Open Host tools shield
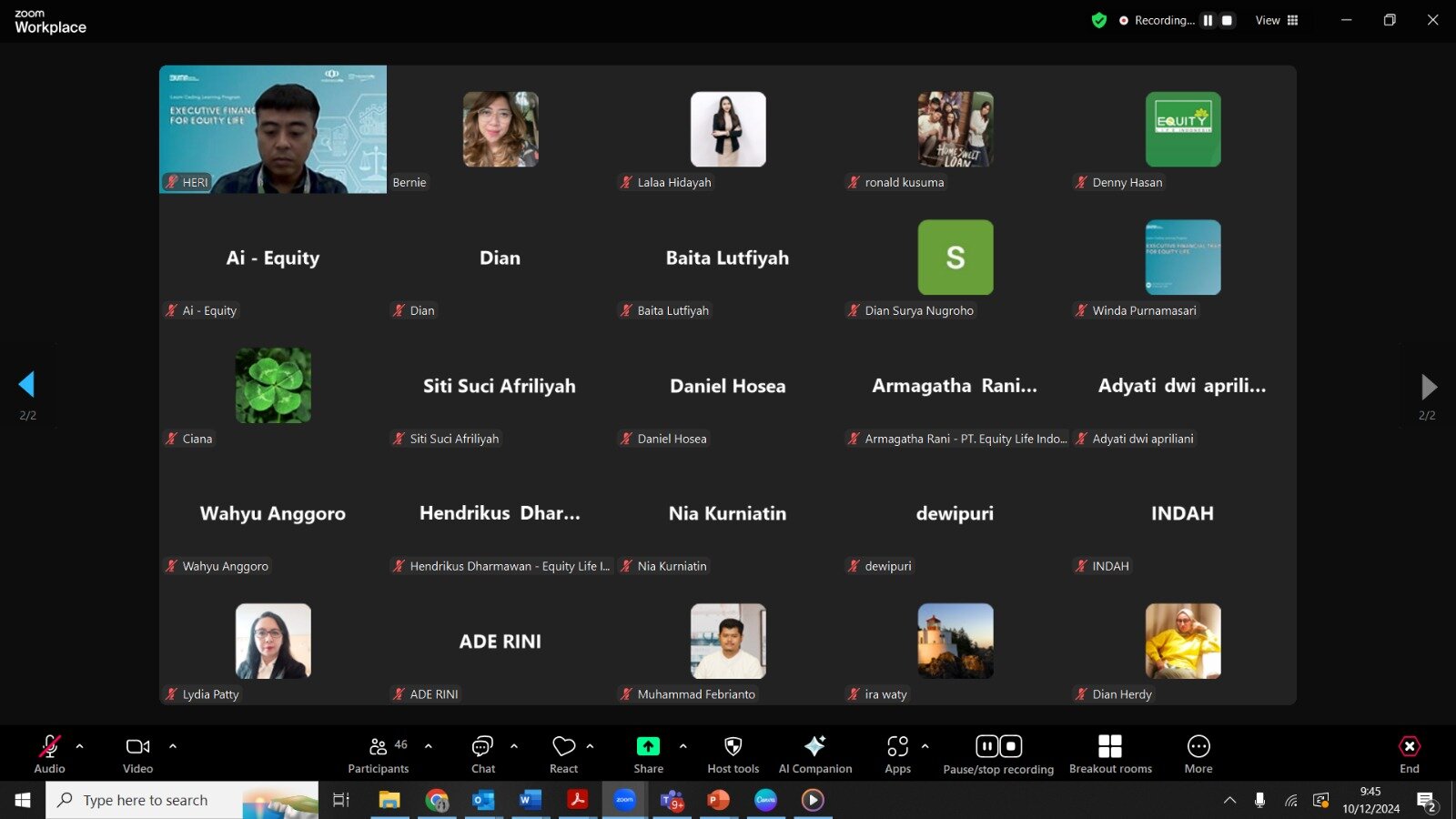 (x=733, y=754)
